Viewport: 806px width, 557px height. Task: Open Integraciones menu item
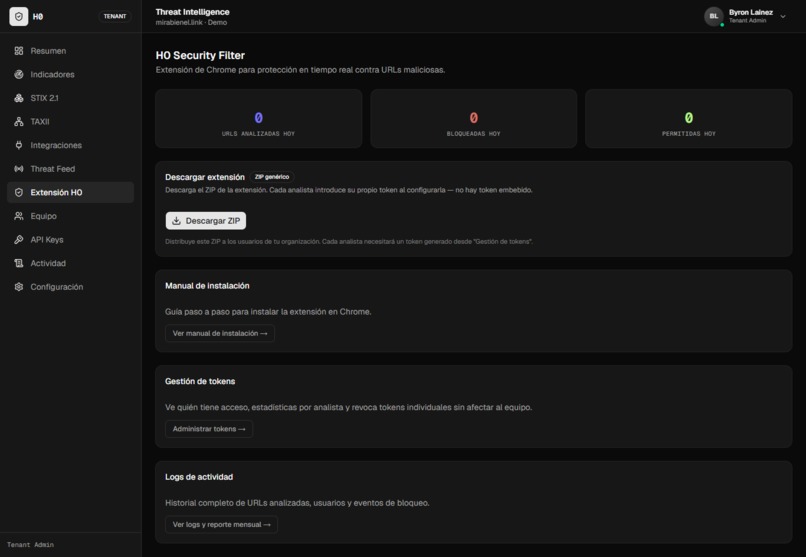70,145
